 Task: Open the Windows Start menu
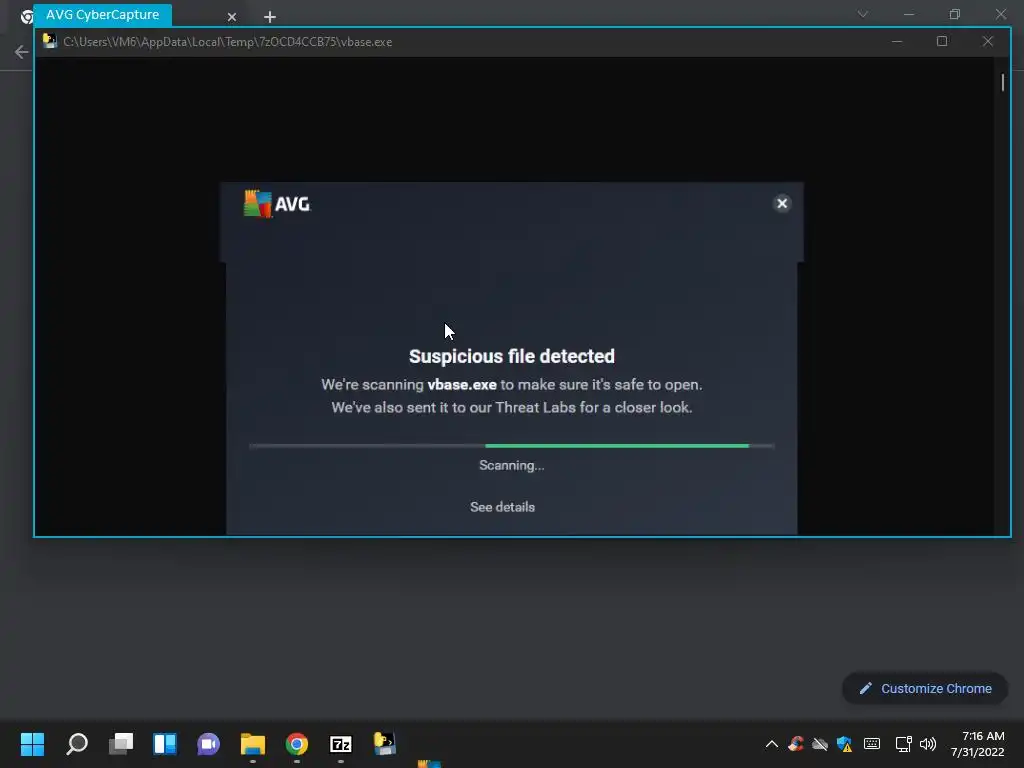click(32, 744)
